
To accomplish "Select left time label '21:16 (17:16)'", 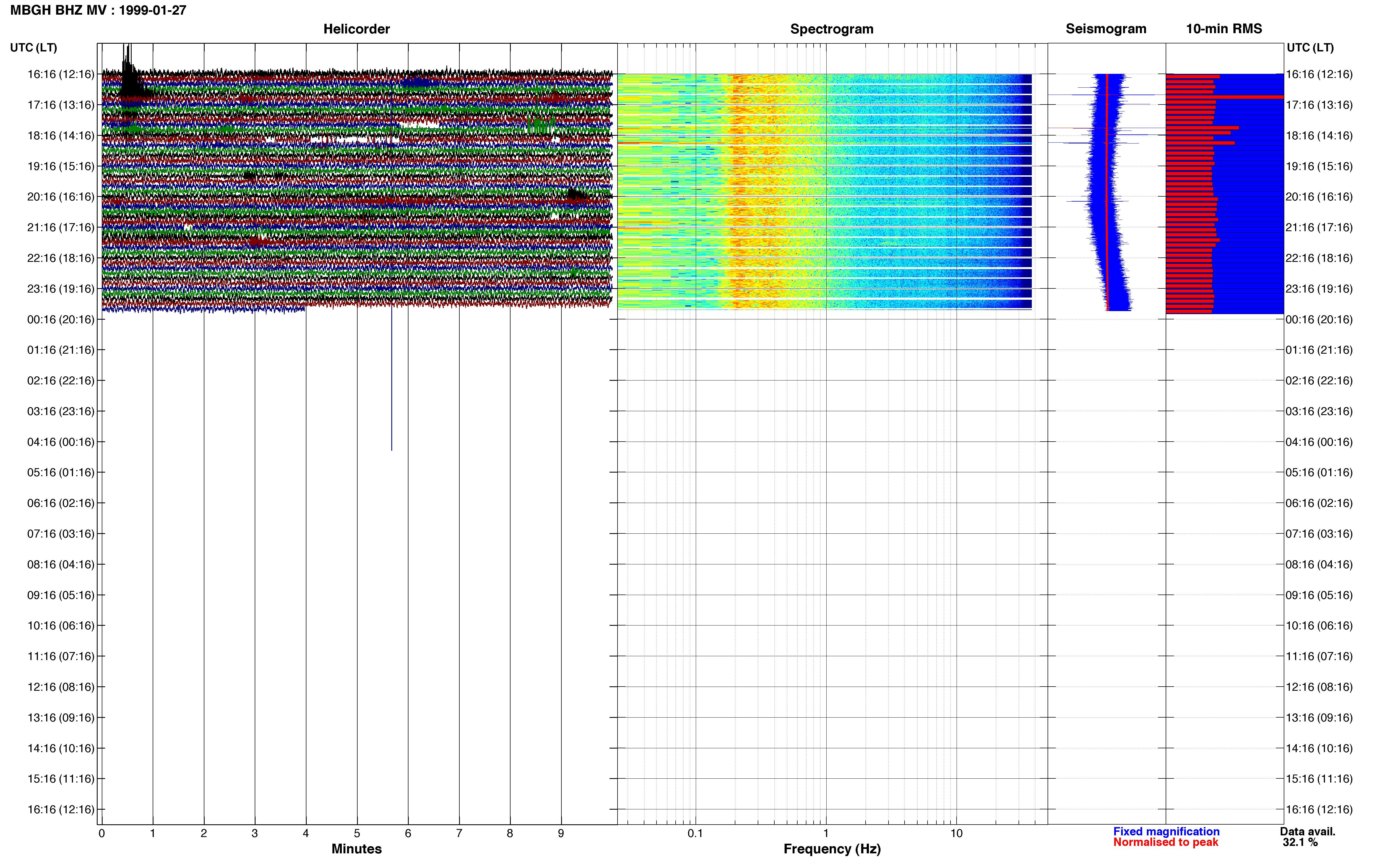I will [x=61, y=227].
